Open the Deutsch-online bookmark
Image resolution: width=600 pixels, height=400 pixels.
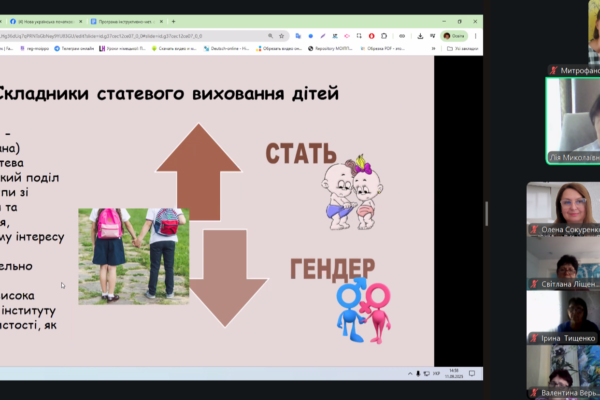(227, 49)
